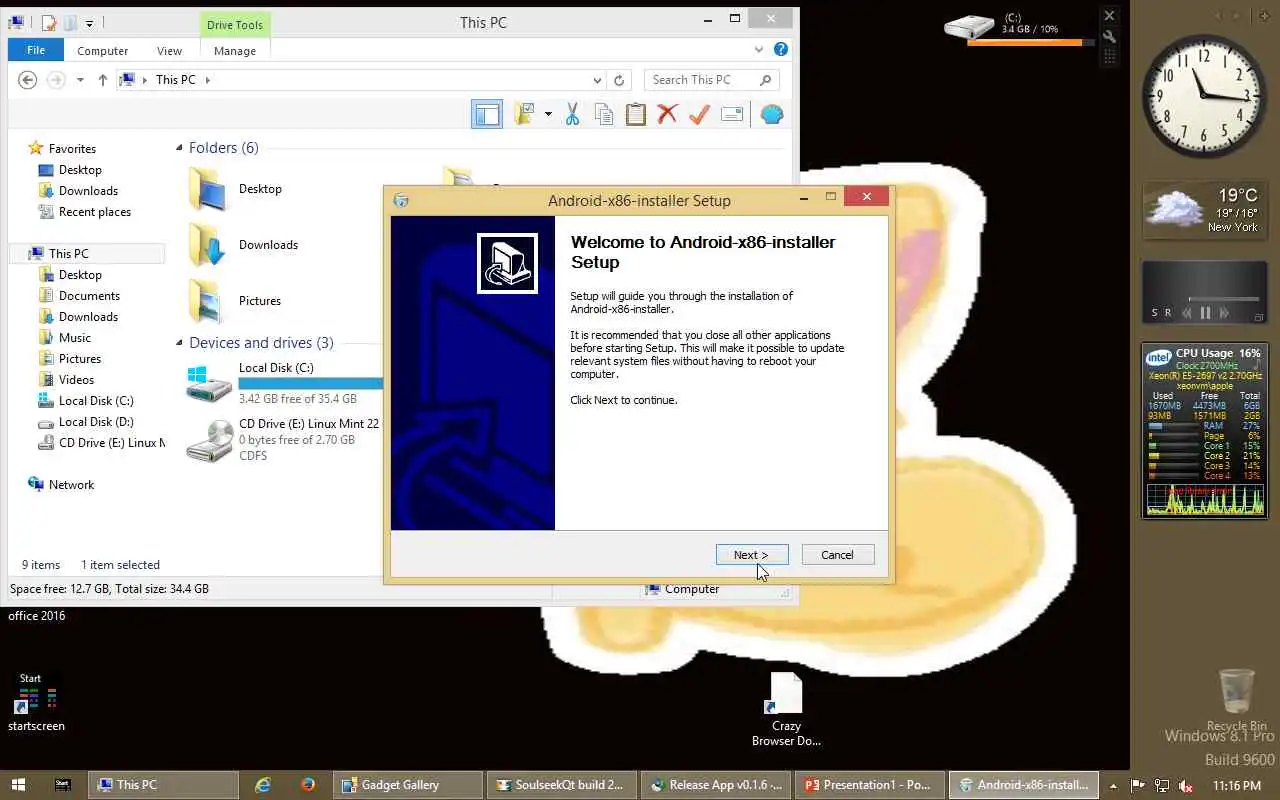
Task: Collapse the Devices and drives (3) group
Action: click(x=179, y=343)
